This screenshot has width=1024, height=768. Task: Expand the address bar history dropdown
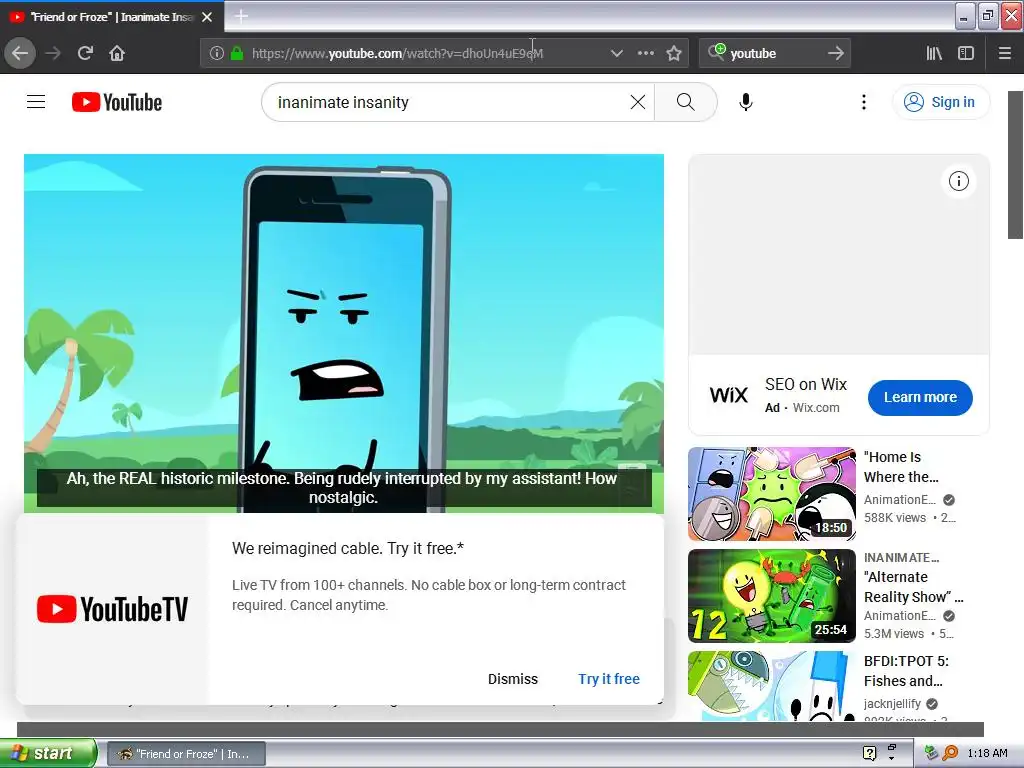click(616, 53)
